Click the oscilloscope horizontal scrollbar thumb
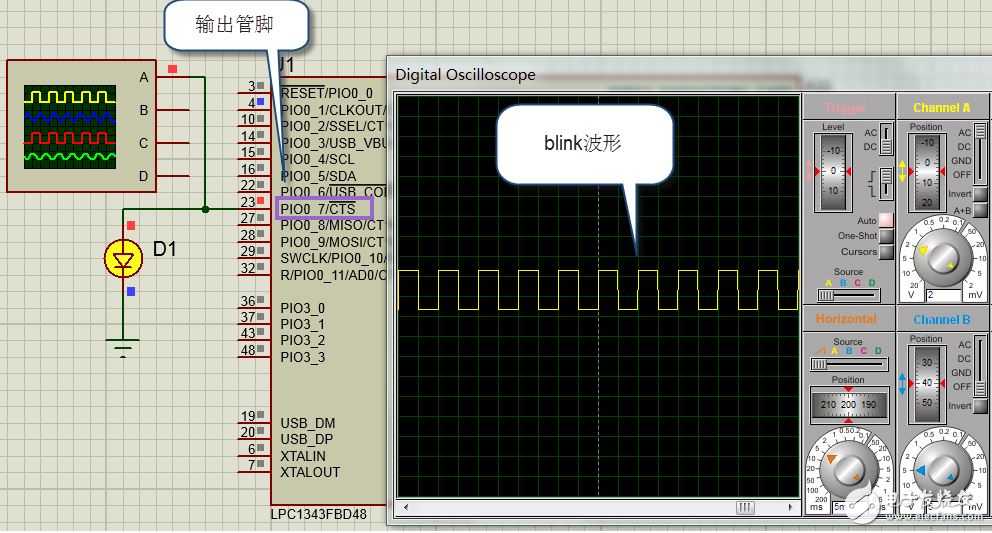The height and width of the screenshot is (533, 992). [x=745, y=507]
